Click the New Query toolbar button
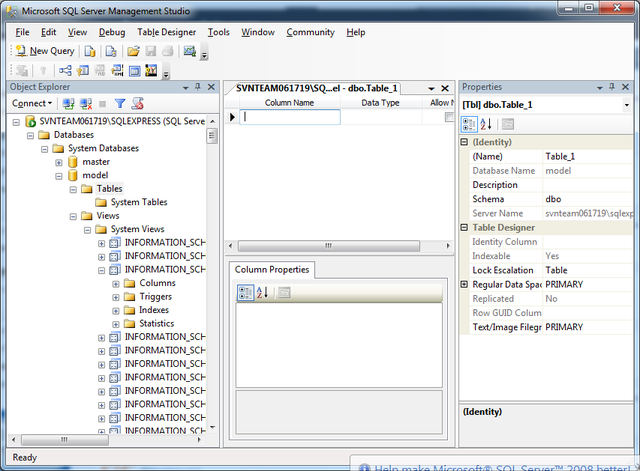The width and height of the screenshot is (640, 471). coord(45,51)
